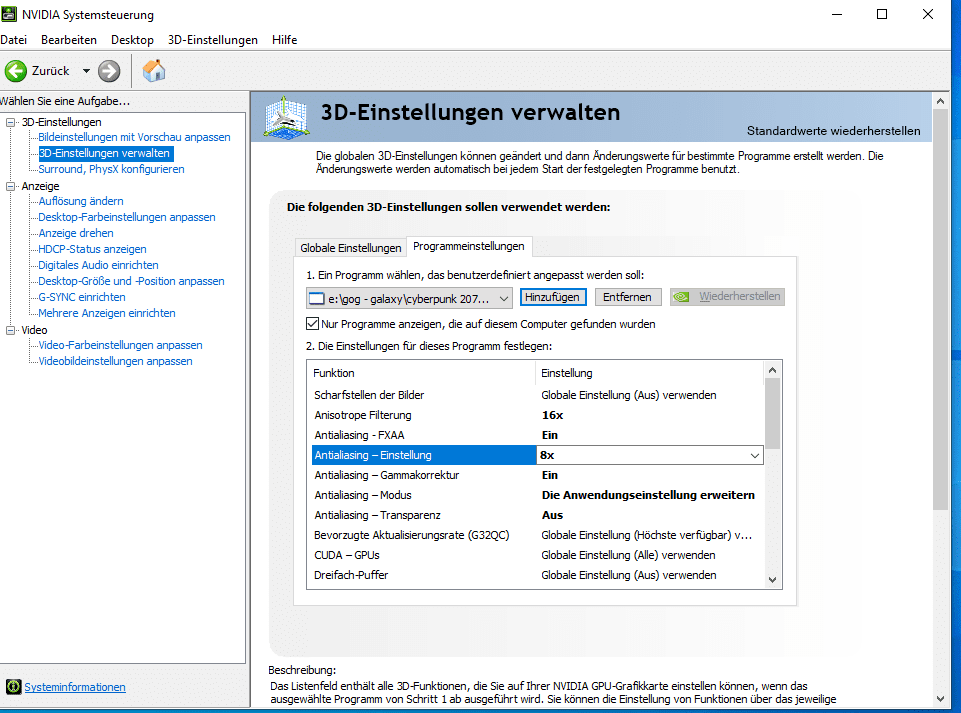Open Surround, PhysX konfigurieren
961x713 pixels.
(111, 169)
